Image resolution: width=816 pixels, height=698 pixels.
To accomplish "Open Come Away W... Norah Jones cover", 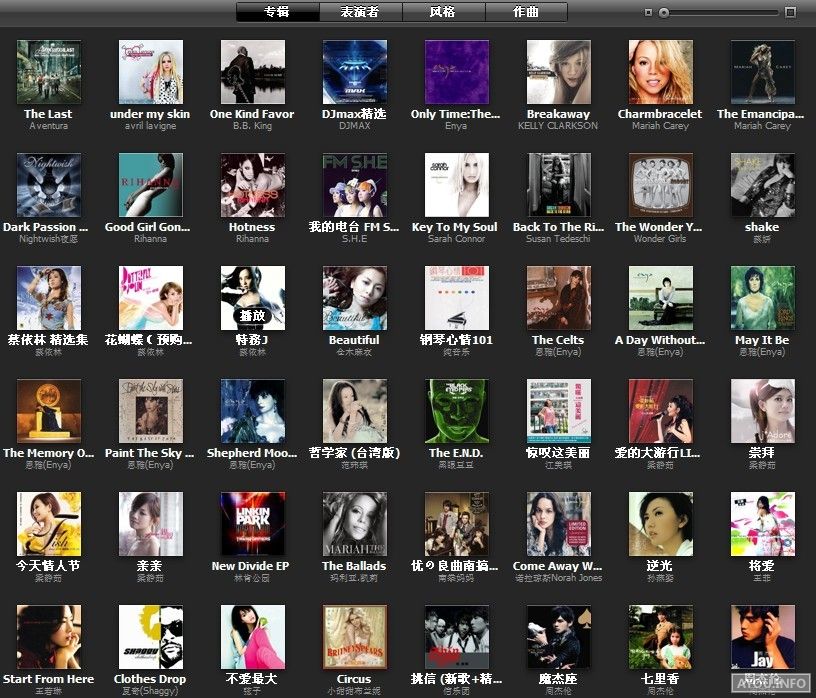I will point(559,524).
